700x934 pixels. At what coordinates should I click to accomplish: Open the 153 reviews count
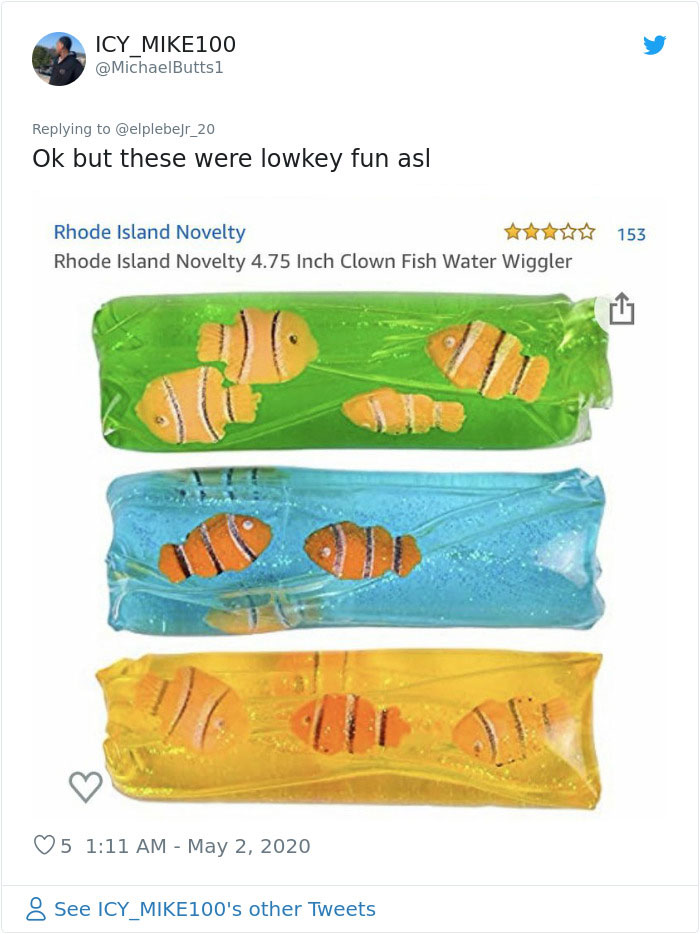[x=631, y=234]
